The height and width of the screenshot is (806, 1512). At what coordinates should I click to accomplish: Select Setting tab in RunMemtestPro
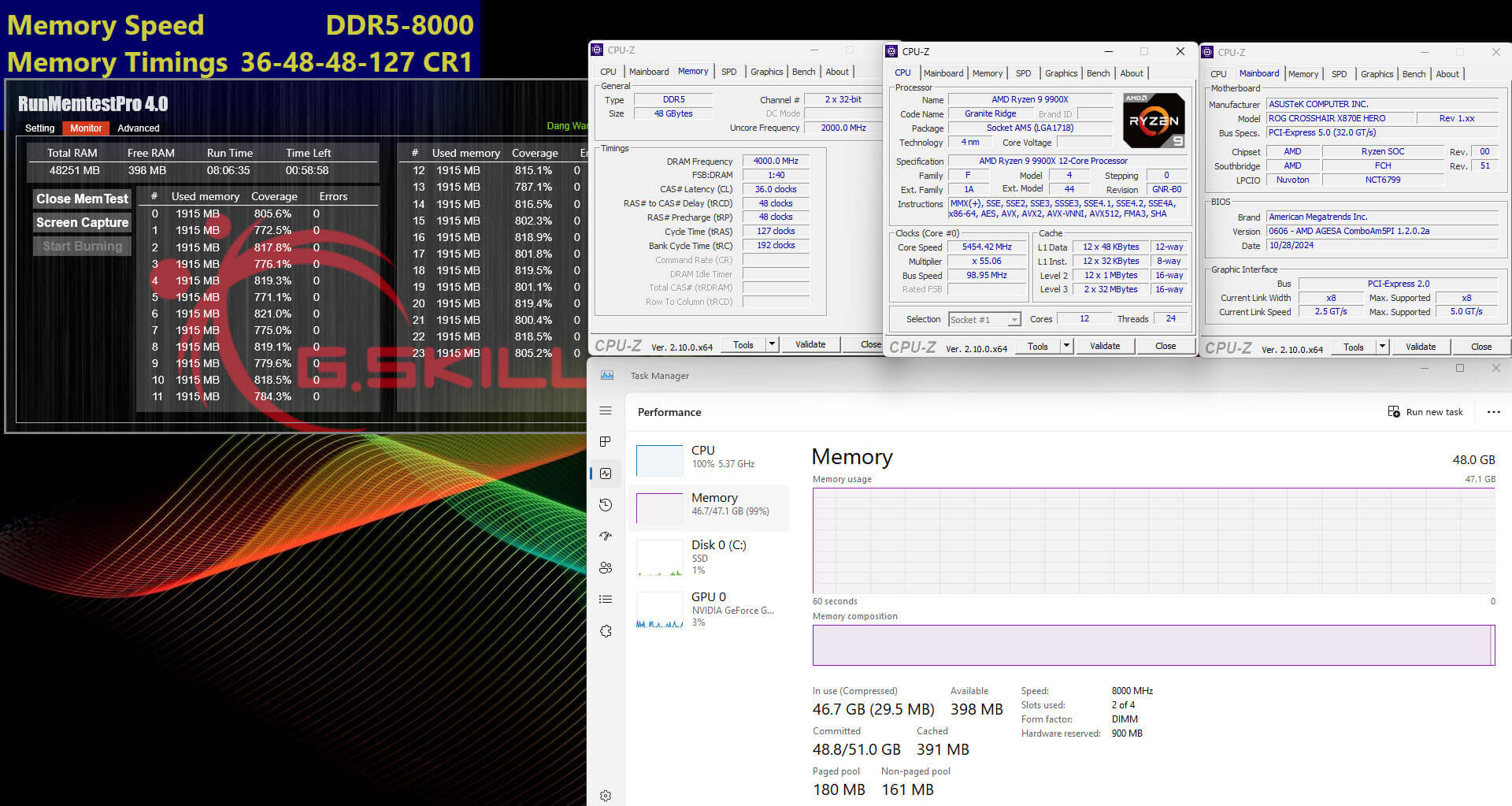pos(39,128)
